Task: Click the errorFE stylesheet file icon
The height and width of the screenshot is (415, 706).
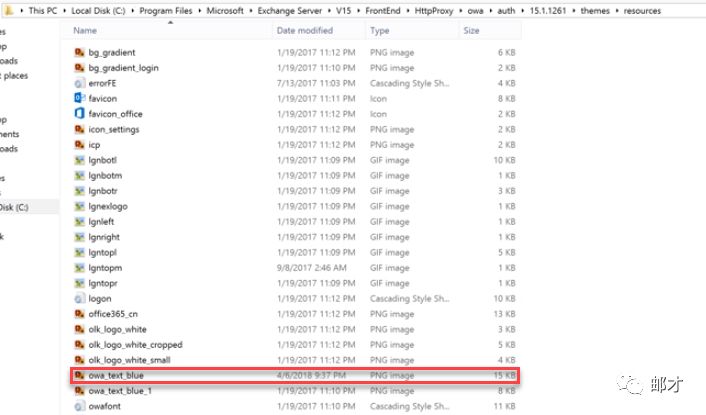Action: point(79,83)
